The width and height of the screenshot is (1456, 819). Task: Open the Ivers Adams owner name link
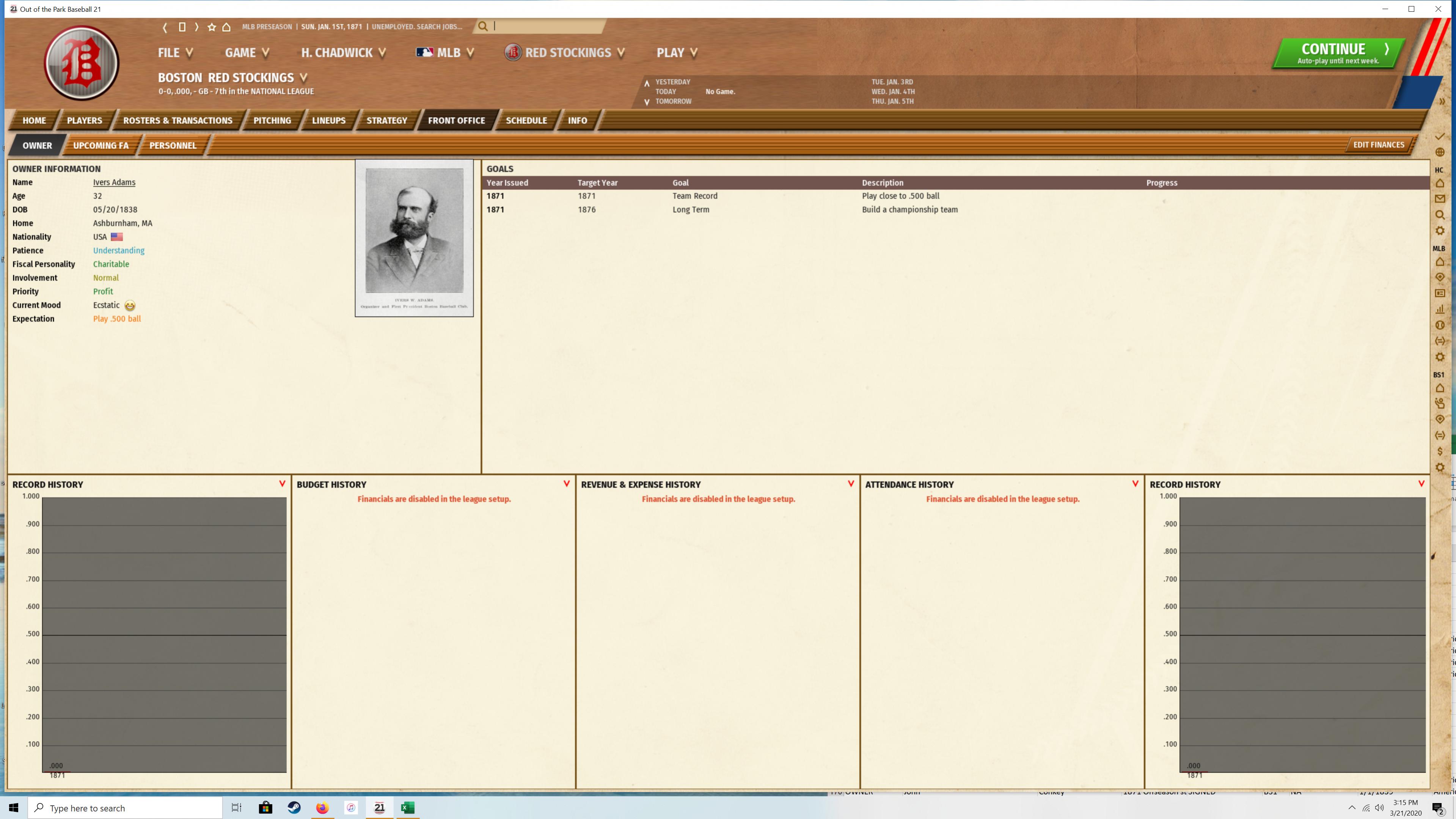coord(114,182)
